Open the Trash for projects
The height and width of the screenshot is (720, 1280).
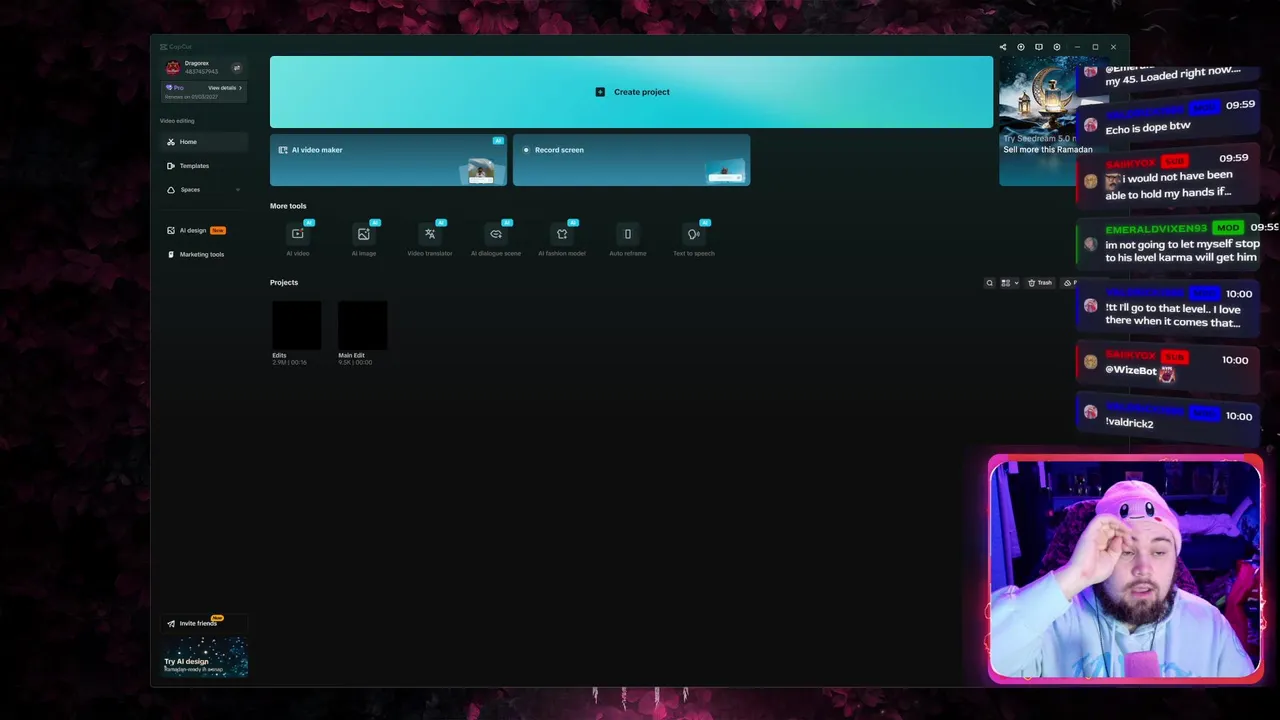pos(1040,283)
